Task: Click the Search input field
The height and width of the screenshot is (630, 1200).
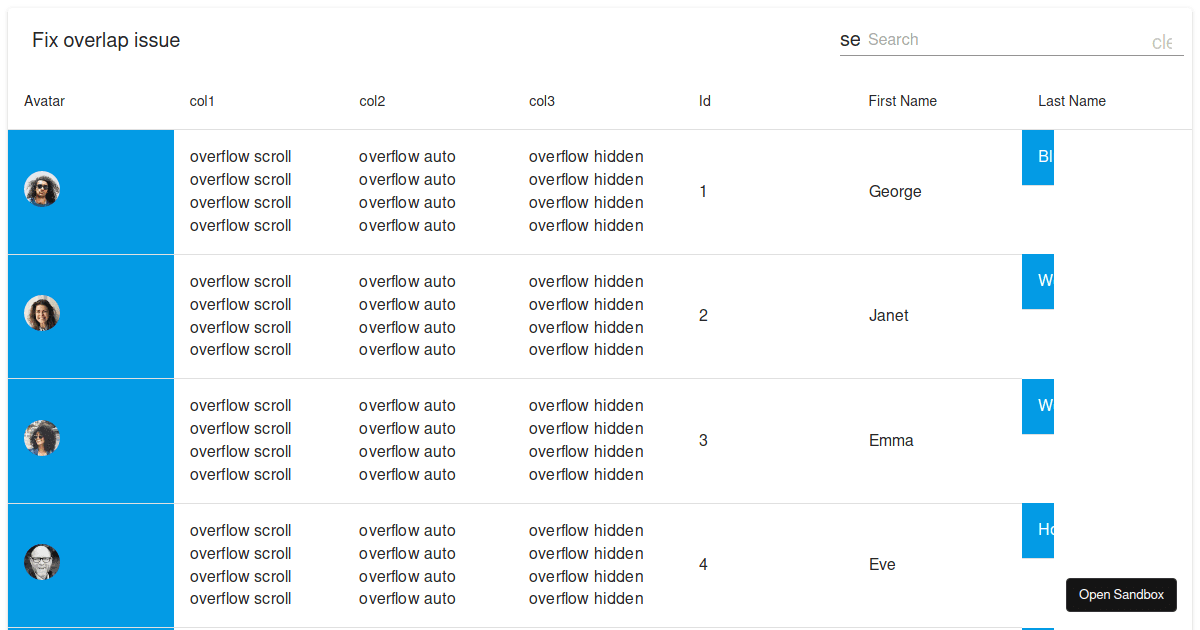Action: click(x=1000, y=39)
